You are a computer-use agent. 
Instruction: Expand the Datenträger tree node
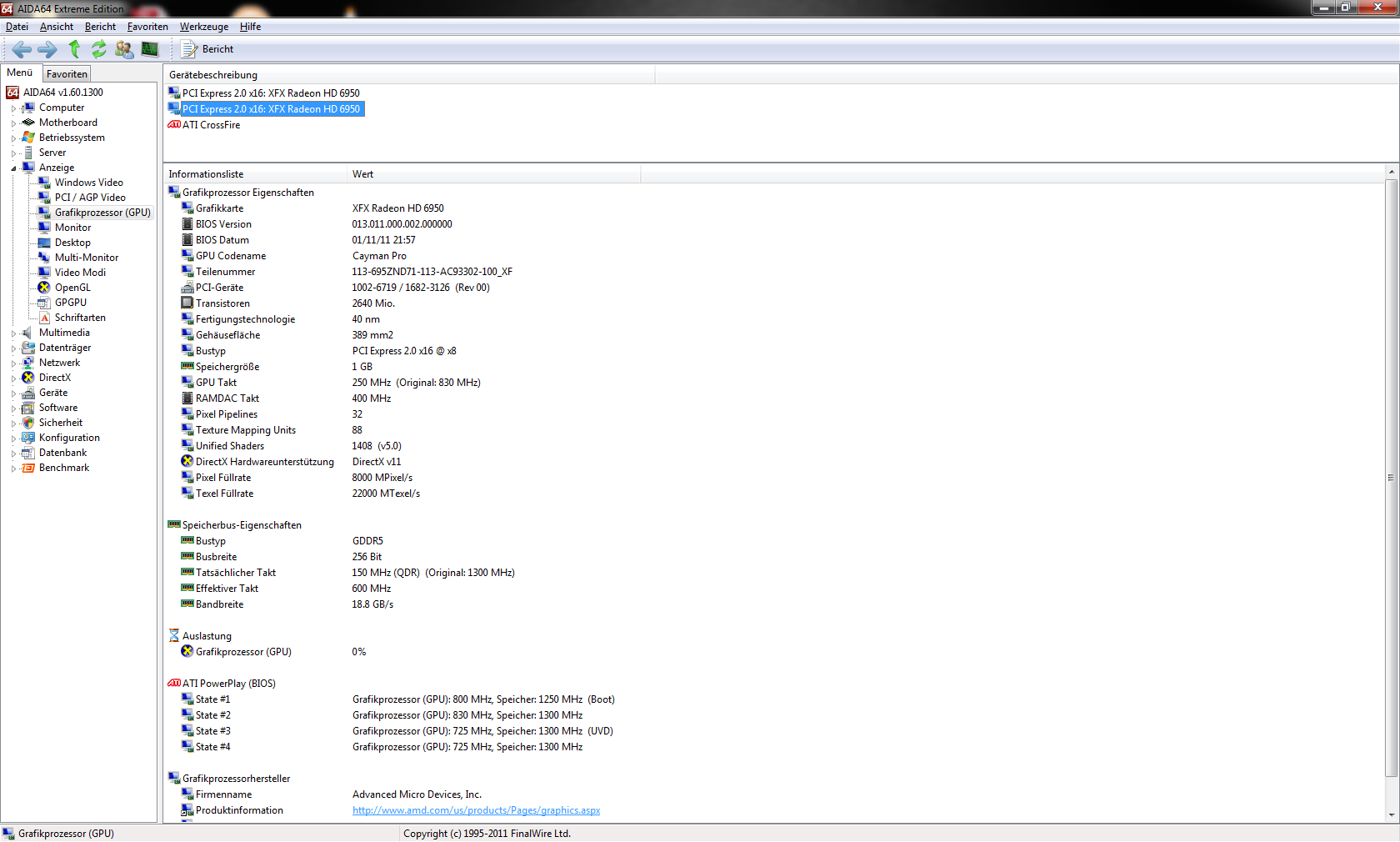tap(13, 348)
